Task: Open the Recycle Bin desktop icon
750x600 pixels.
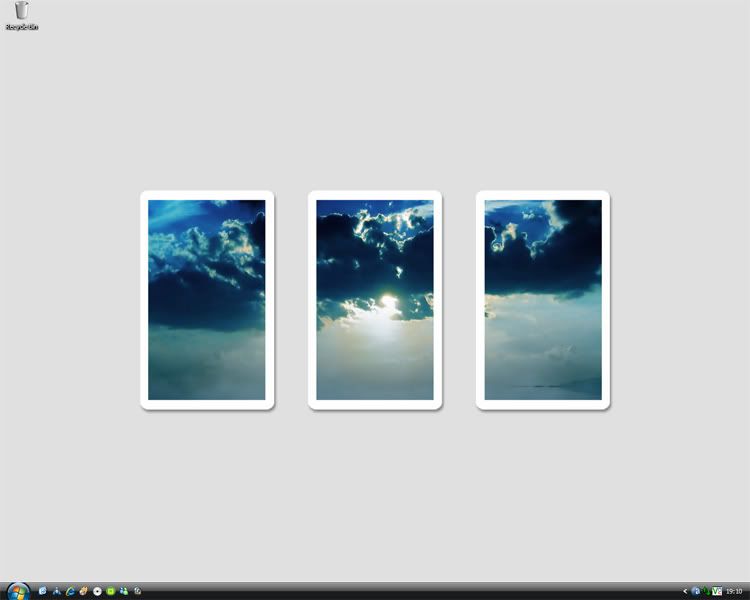Action: [x=21, y=12]
